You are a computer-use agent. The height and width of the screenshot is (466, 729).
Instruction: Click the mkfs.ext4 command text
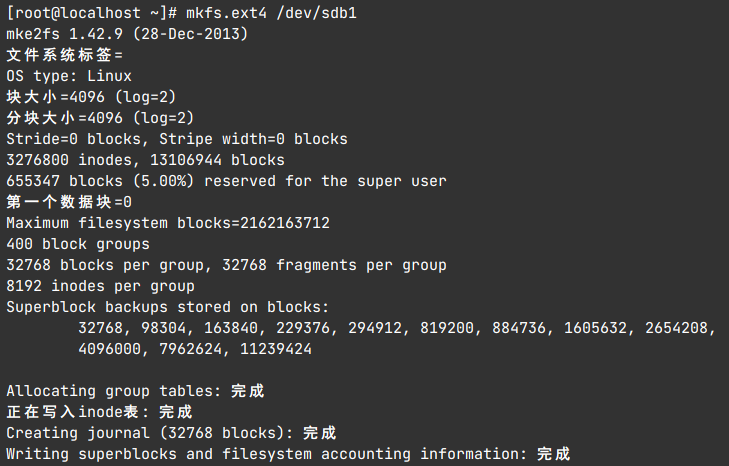(228, 13)
